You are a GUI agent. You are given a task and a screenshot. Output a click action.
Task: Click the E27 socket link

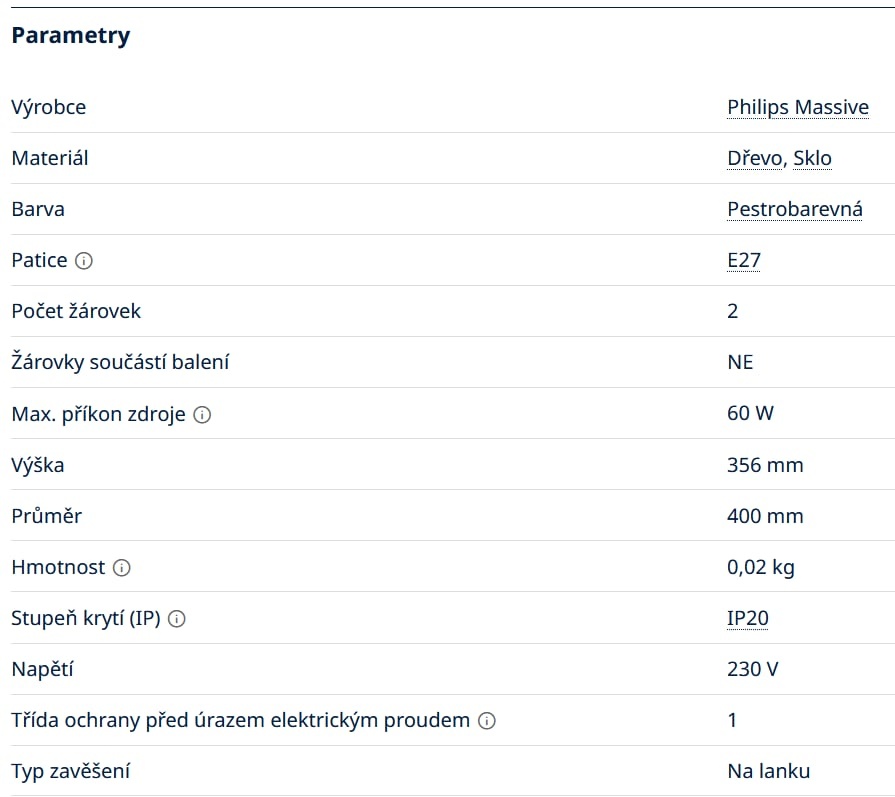pyautogui.click(x=743, y=260)
